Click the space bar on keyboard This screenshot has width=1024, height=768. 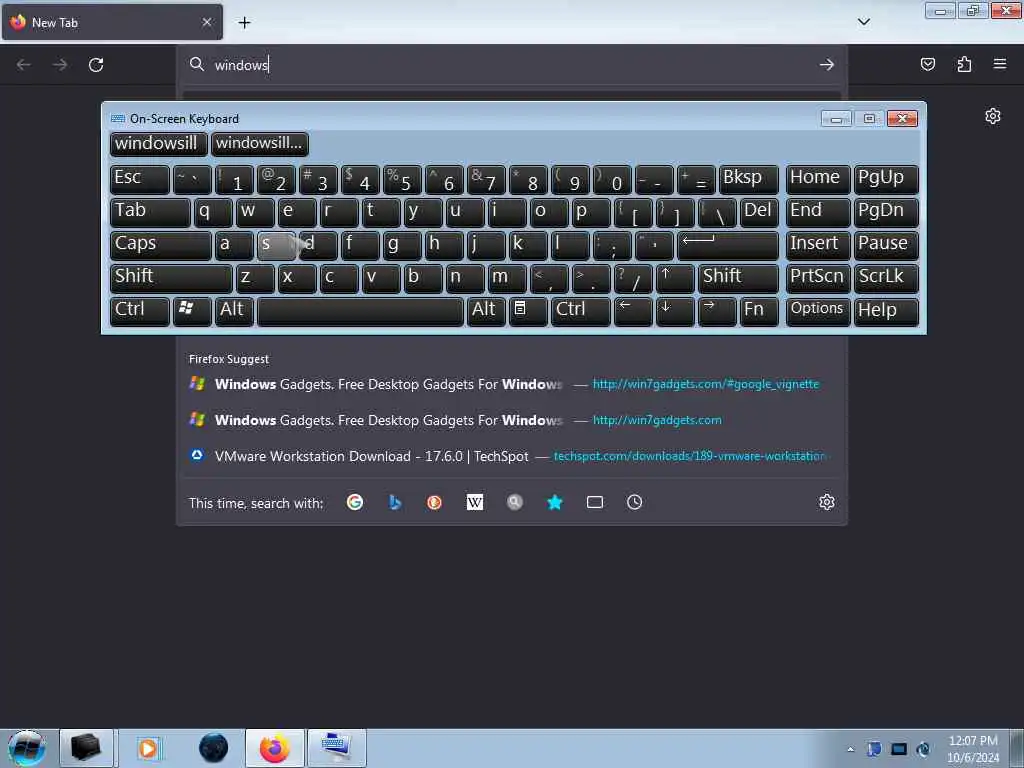[x=360, y=312]
